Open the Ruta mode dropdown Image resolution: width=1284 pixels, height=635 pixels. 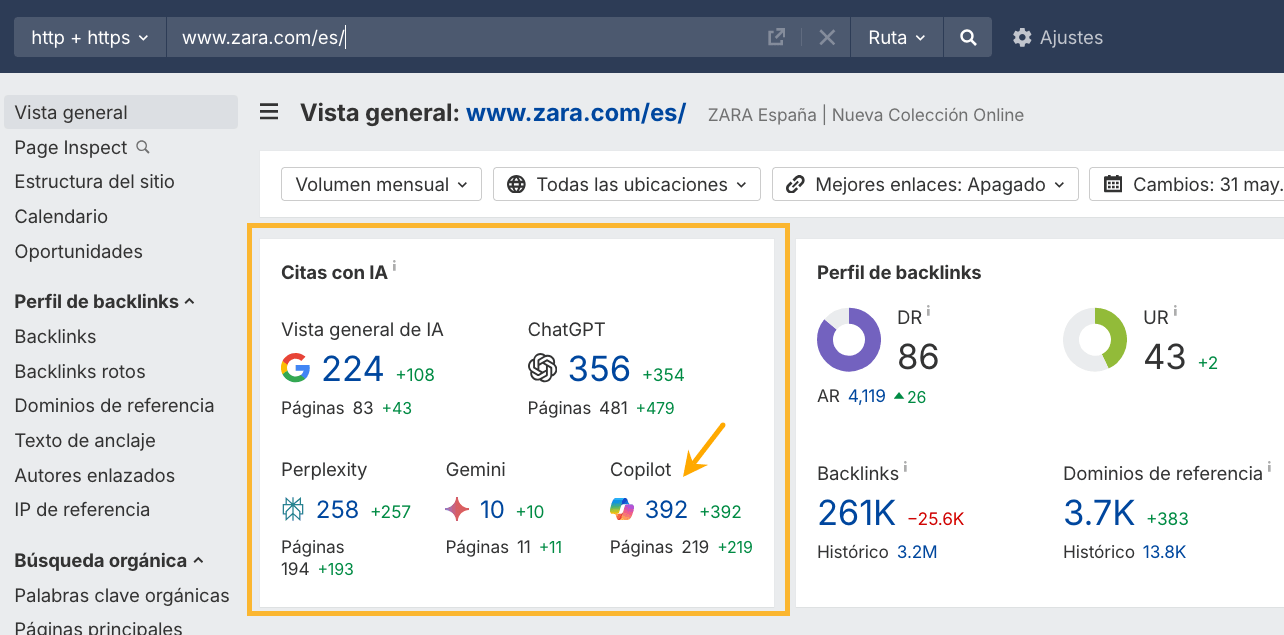tap(897, 37)
